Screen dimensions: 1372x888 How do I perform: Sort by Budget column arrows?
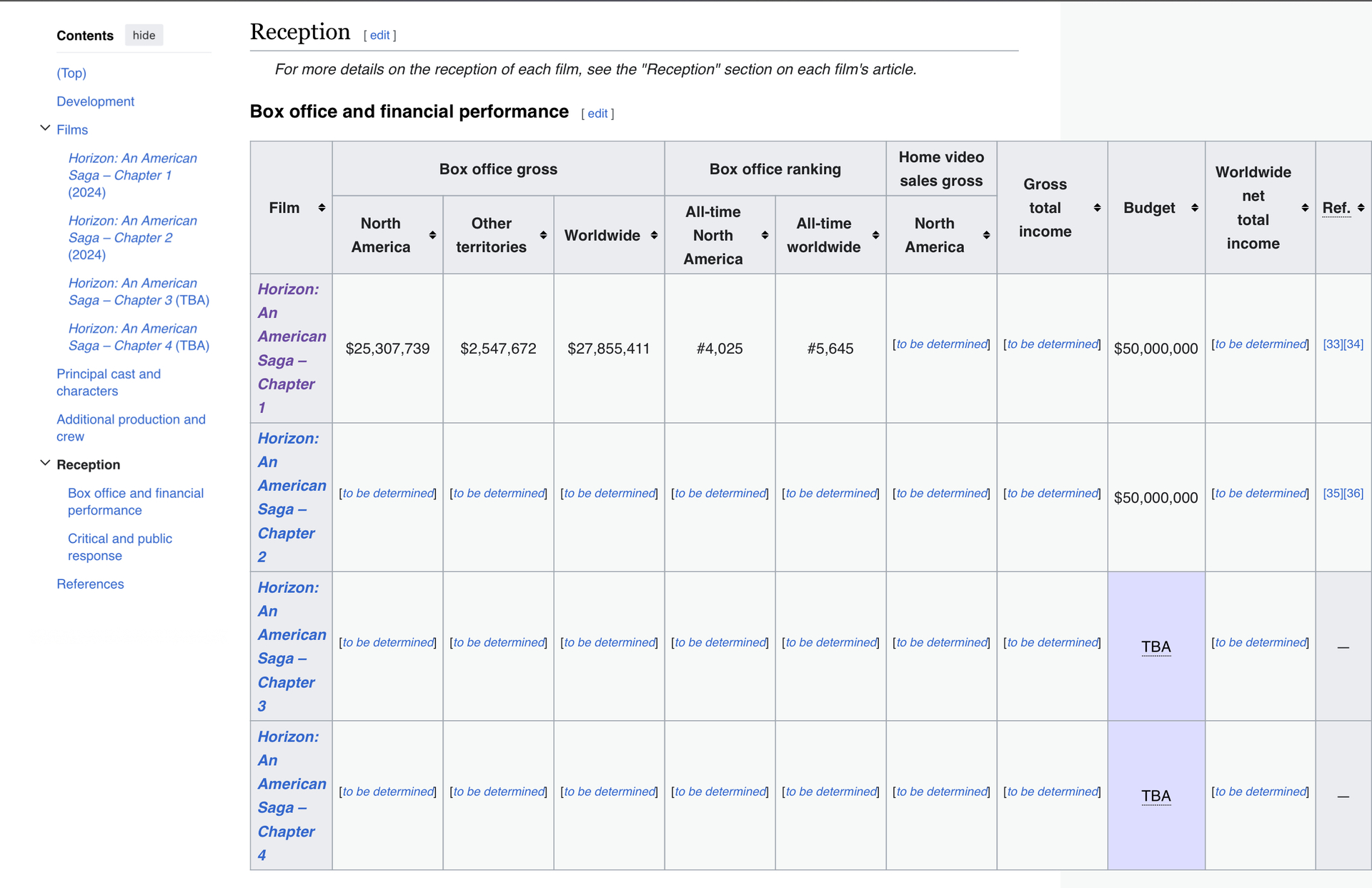coord(1194,208)
